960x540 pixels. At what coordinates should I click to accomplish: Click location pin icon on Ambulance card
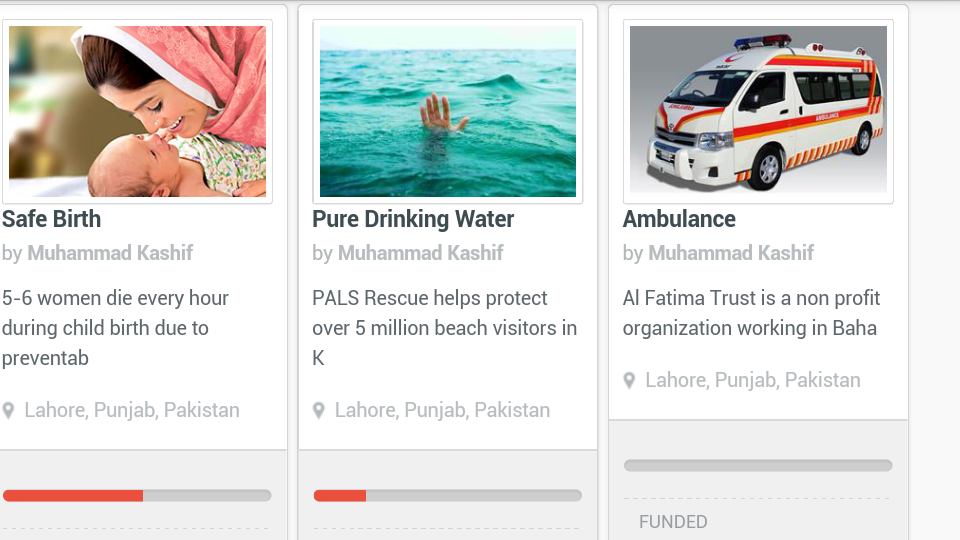click(629, 381)
